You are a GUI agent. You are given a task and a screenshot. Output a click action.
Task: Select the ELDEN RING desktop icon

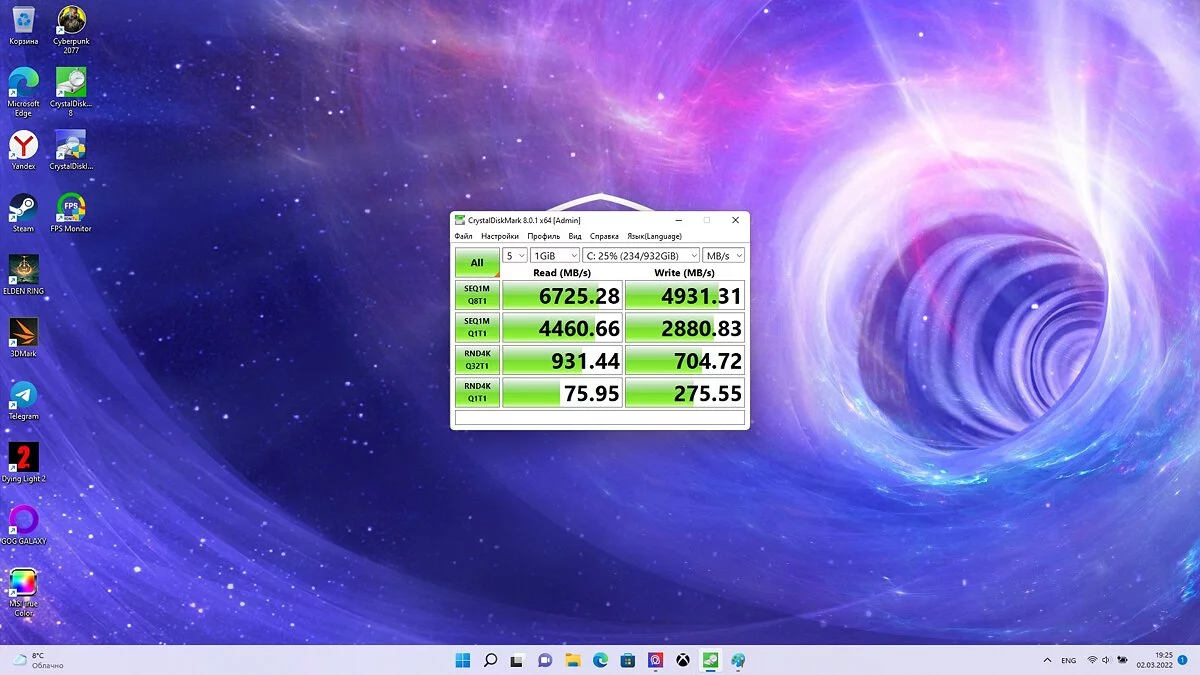[x=23, y=270]
